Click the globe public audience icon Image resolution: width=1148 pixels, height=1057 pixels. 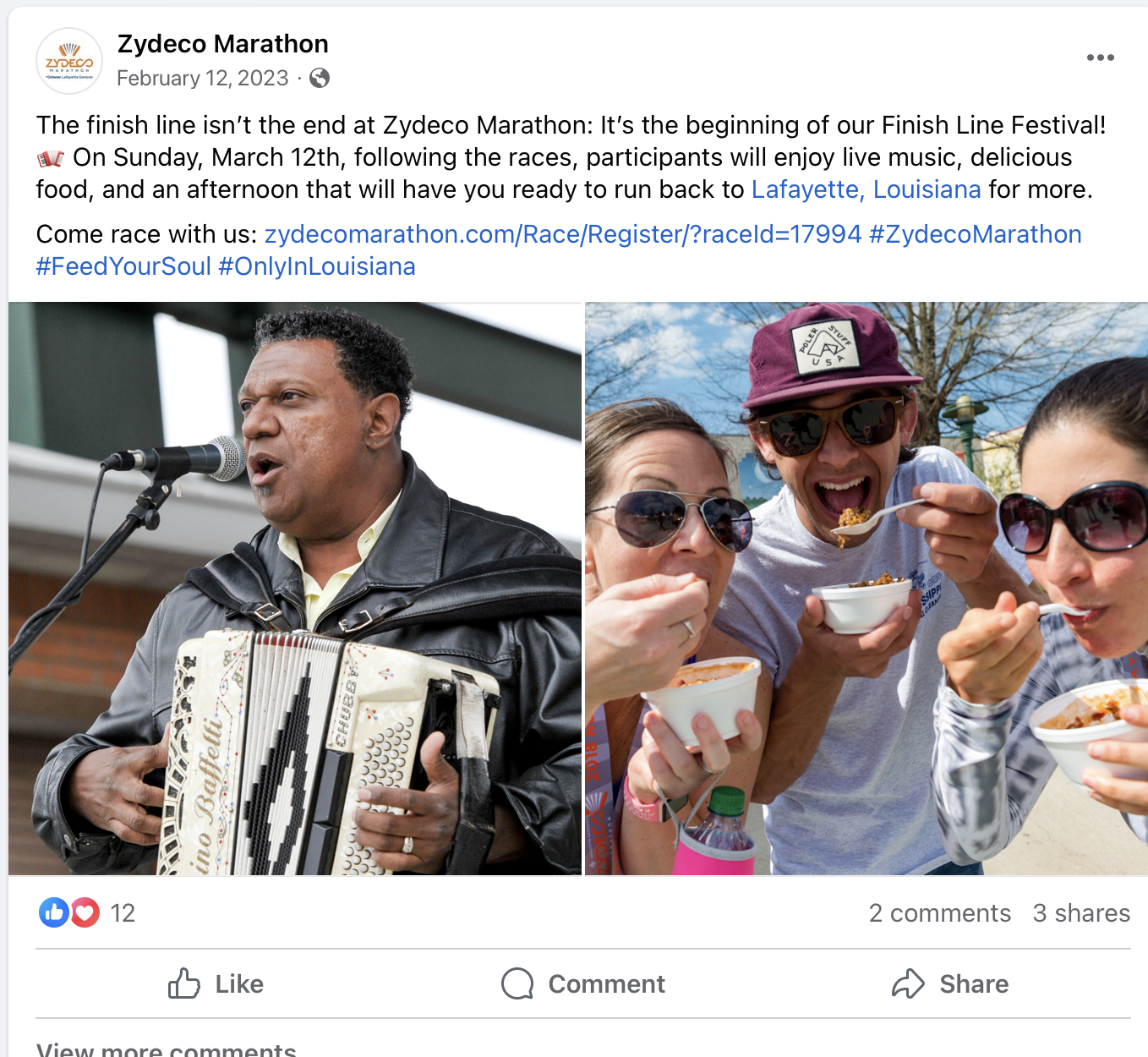click(x=320, y=79)
